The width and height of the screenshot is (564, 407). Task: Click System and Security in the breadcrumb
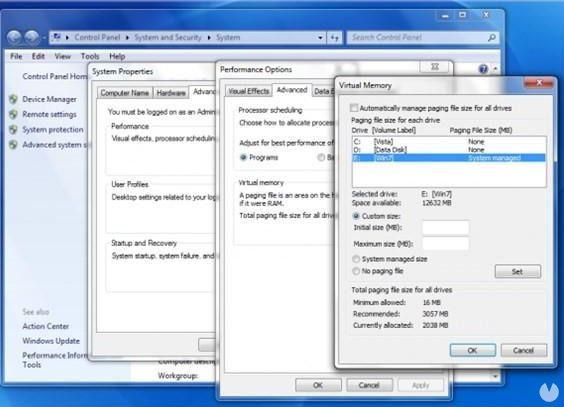pyautogui.click(x=168, y=37)
